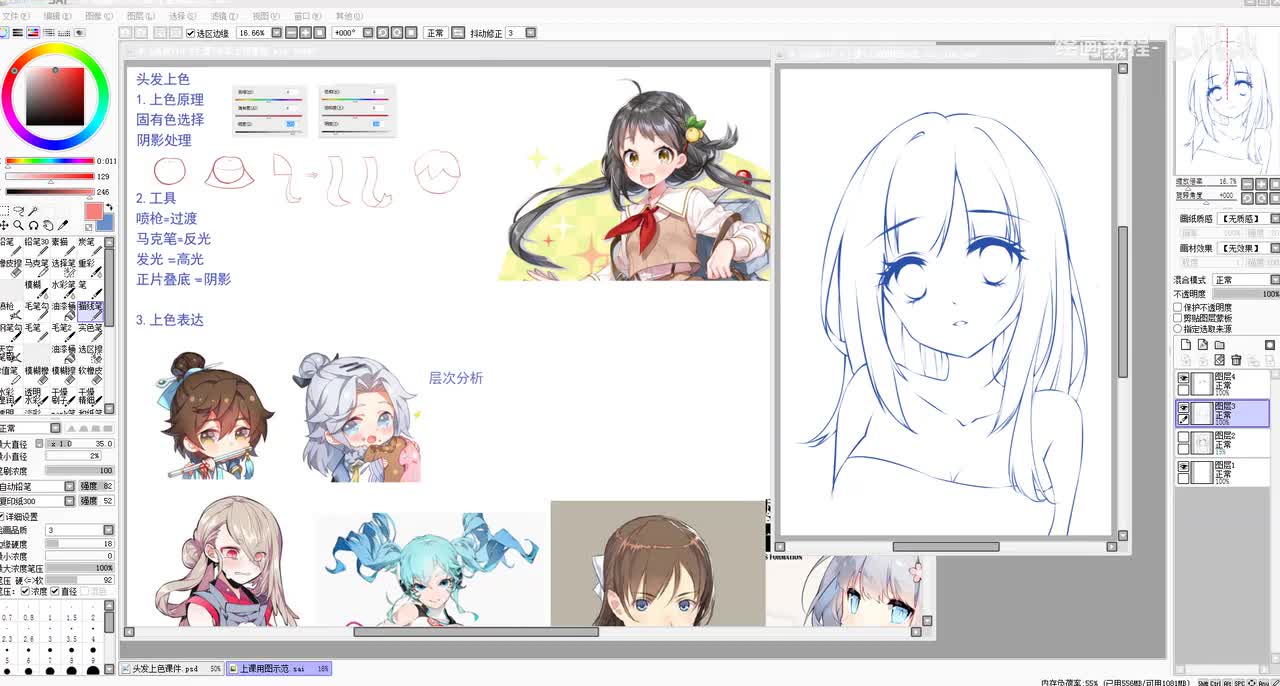This screenshot has height=686, width=1280.
Task: Click the 正常 view mode button
Action: coord(435,33)
